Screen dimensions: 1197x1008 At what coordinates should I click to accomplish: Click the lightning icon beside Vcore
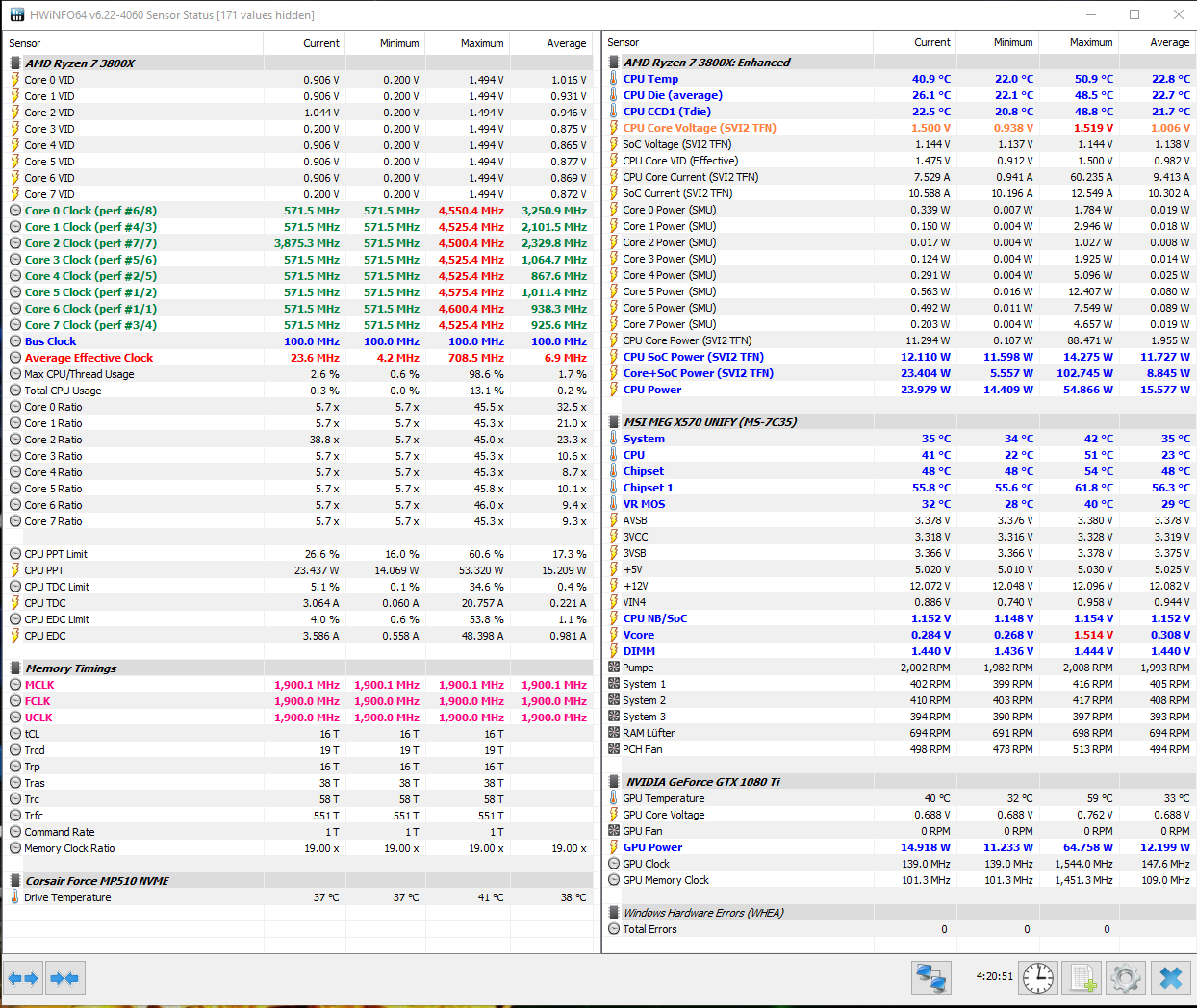[614, 635]
